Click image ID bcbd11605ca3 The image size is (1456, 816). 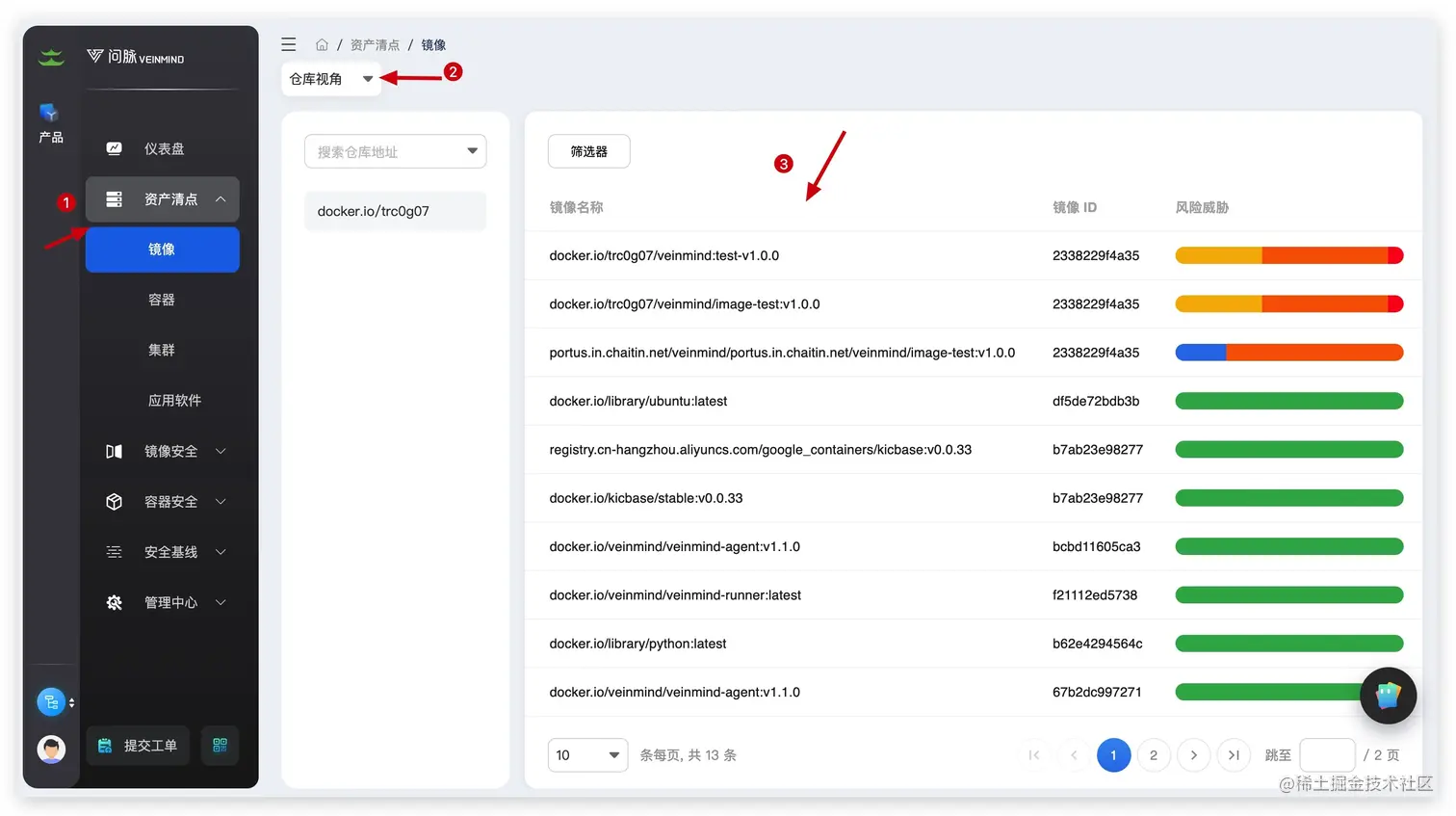(1096, 546)
